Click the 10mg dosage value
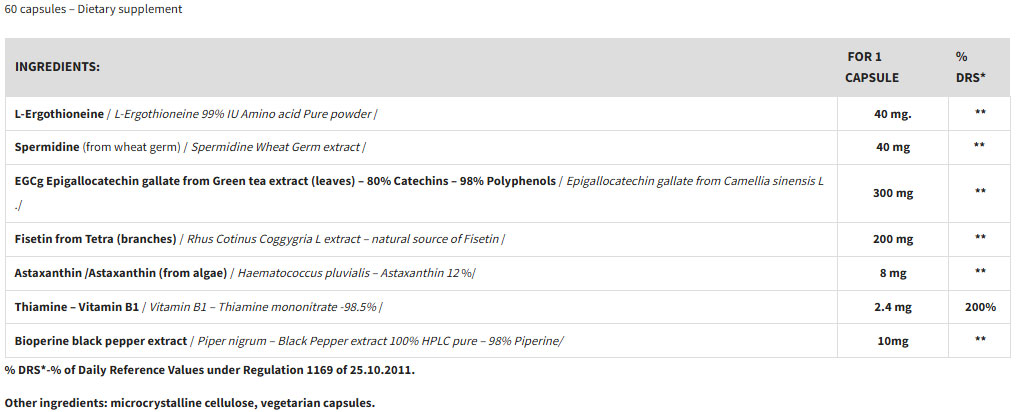 click(x=892, y=341)
